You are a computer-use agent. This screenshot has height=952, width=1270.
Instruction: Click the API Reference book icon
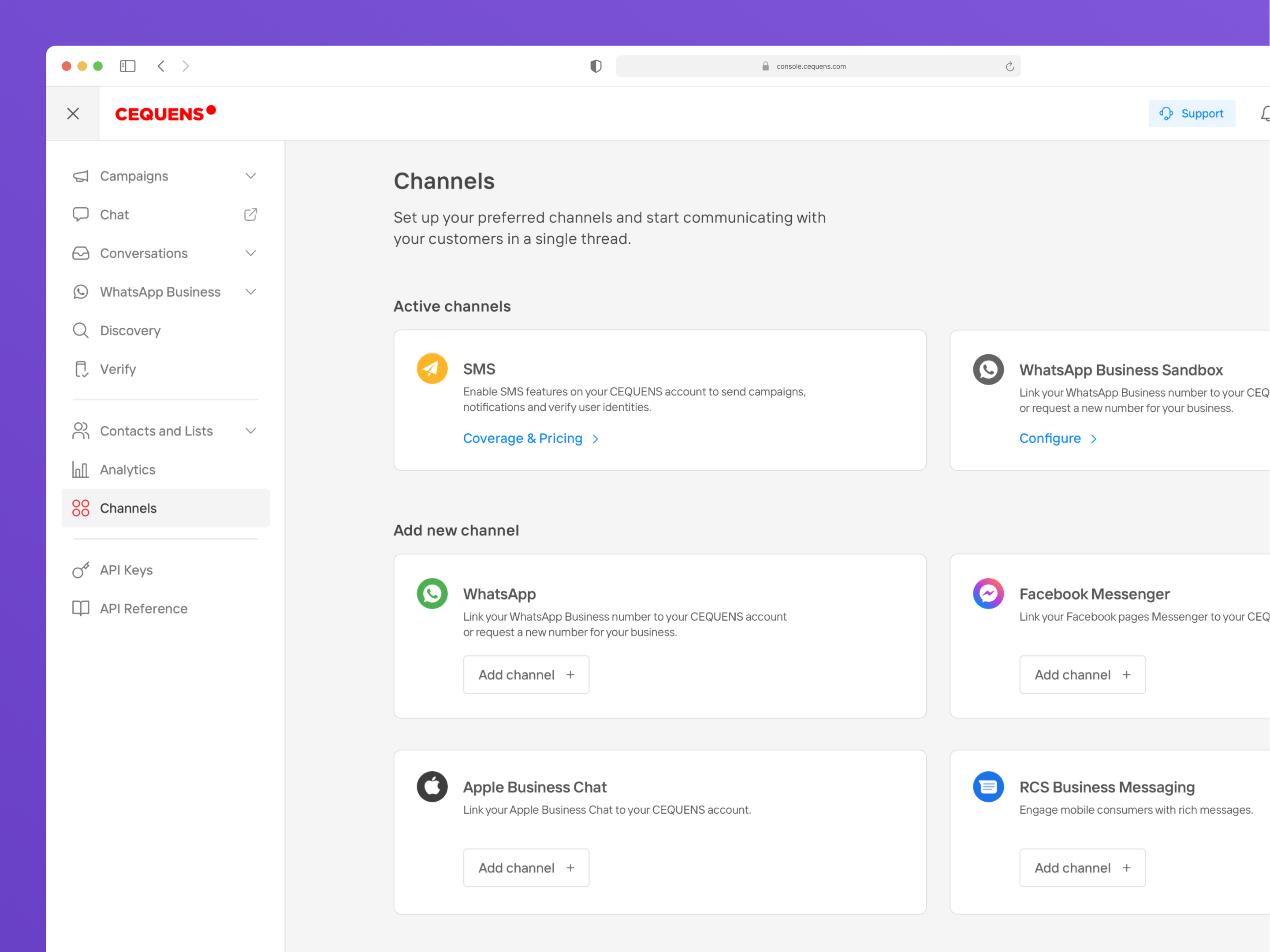81,608
